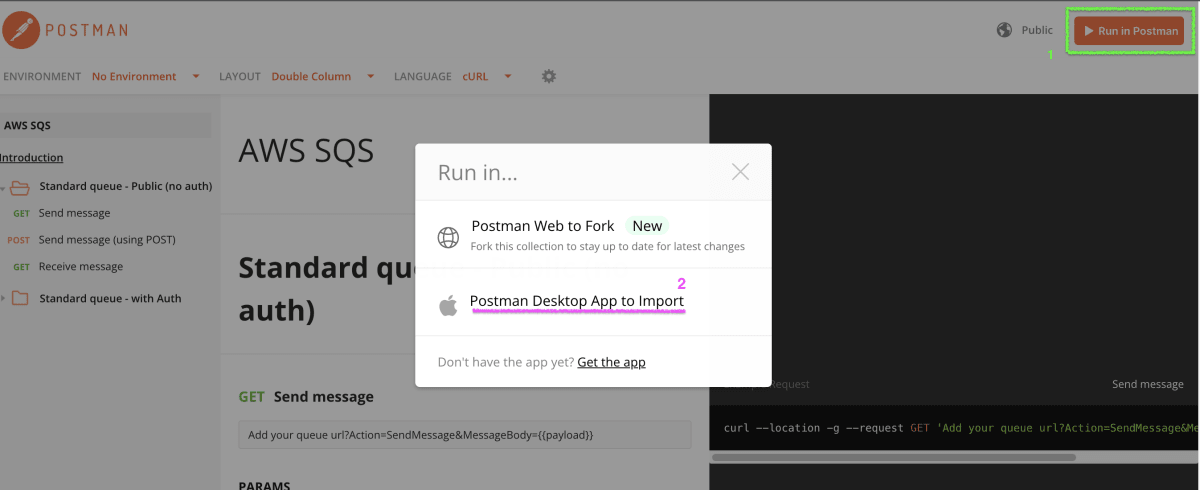Open the Language cURL dropdown
Image resolution: width=1200 pixels, height=490 pixels.
487,76
